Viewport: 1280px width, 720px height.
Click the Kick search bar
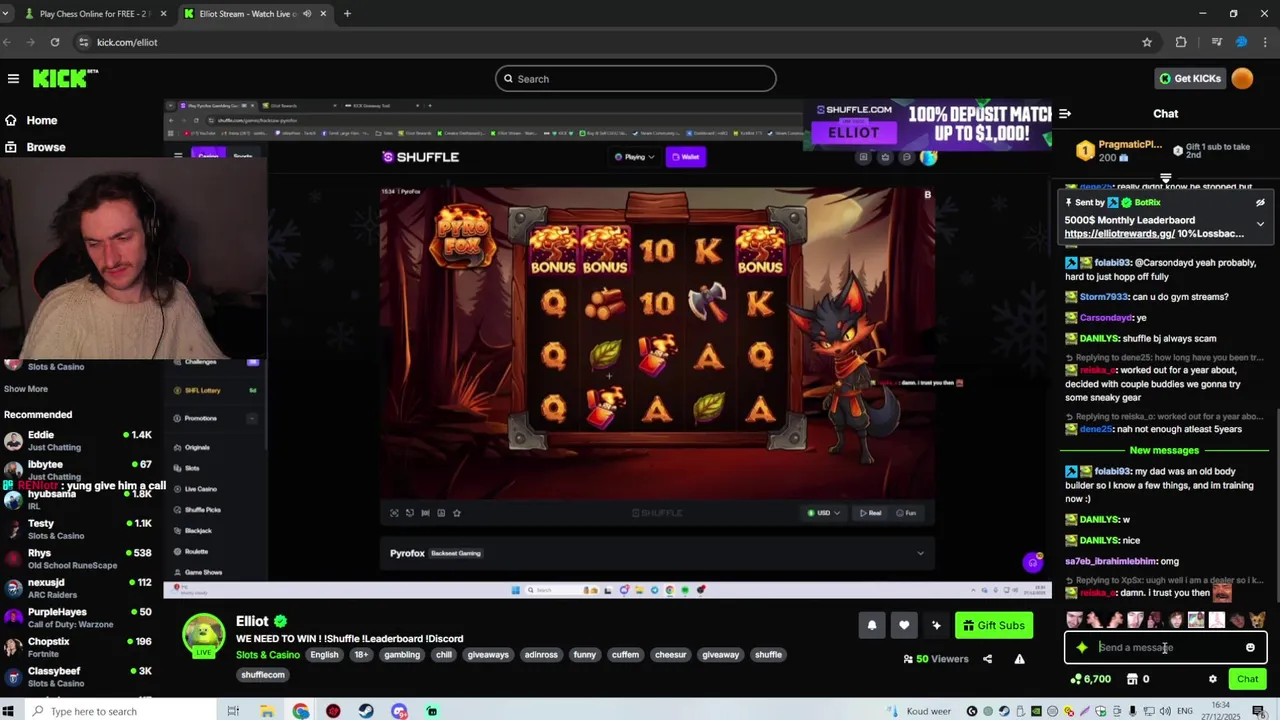click(x=635, y=79)
